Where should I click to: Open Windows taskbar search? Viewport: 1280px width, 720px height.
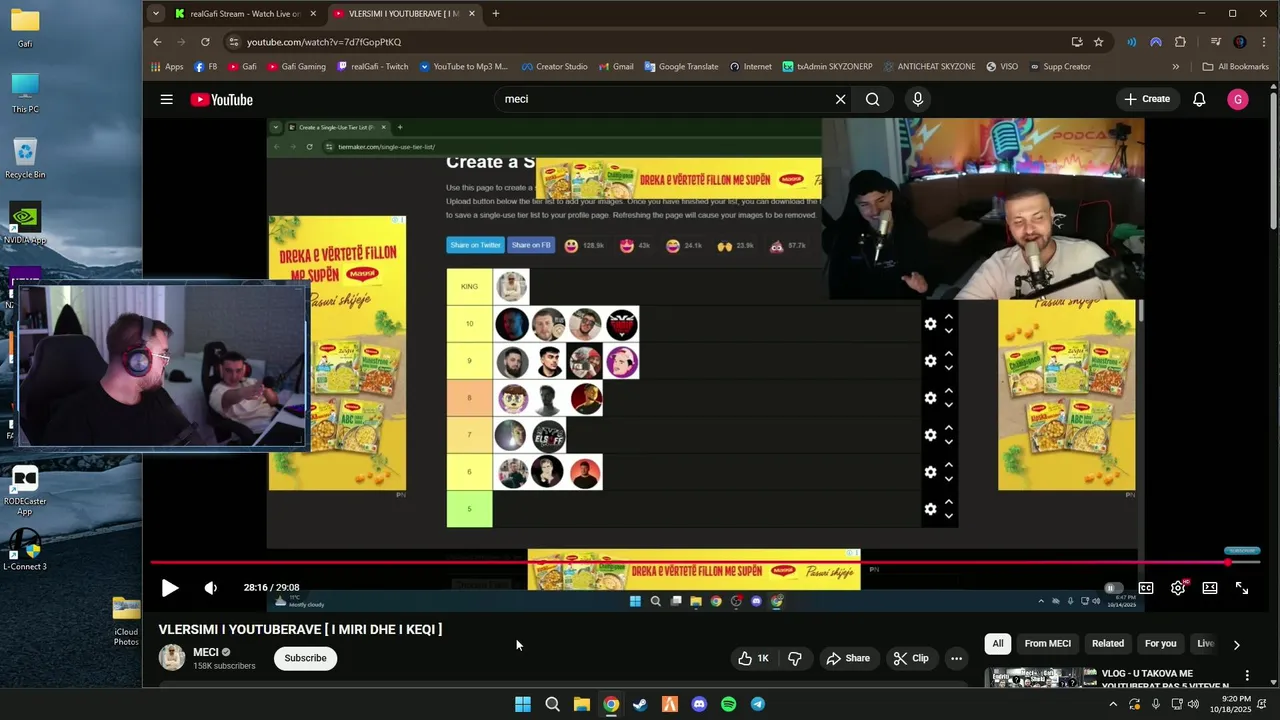(x=552, y=704)
